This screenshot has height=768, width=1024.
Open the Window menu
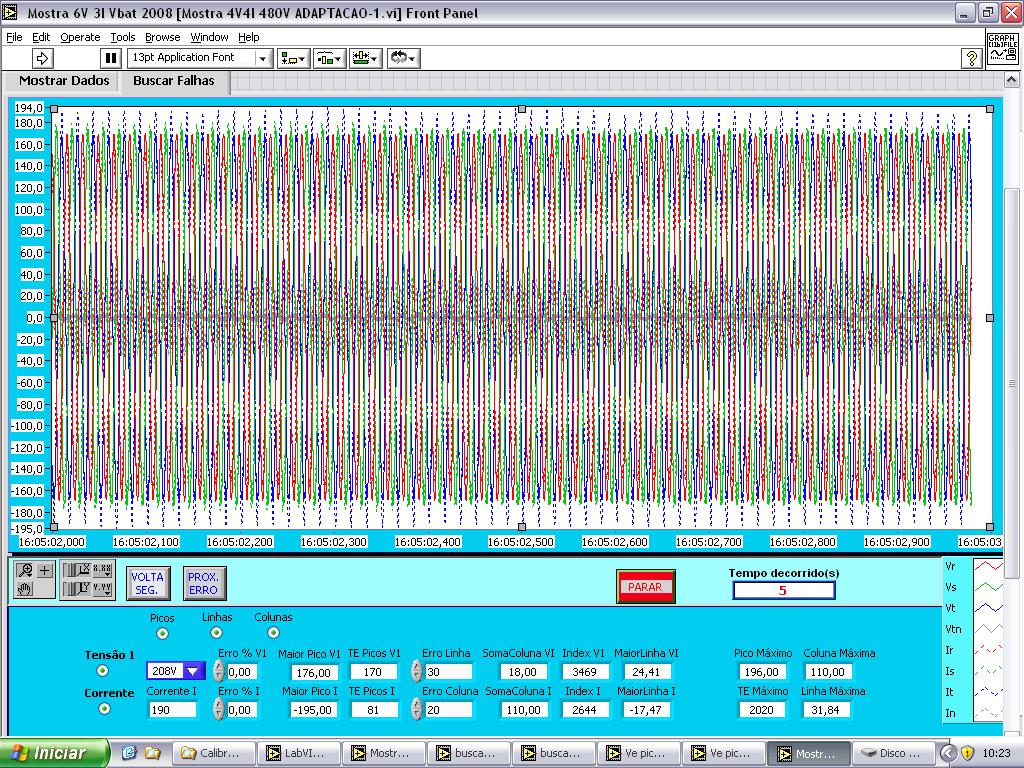coord(210,37)
